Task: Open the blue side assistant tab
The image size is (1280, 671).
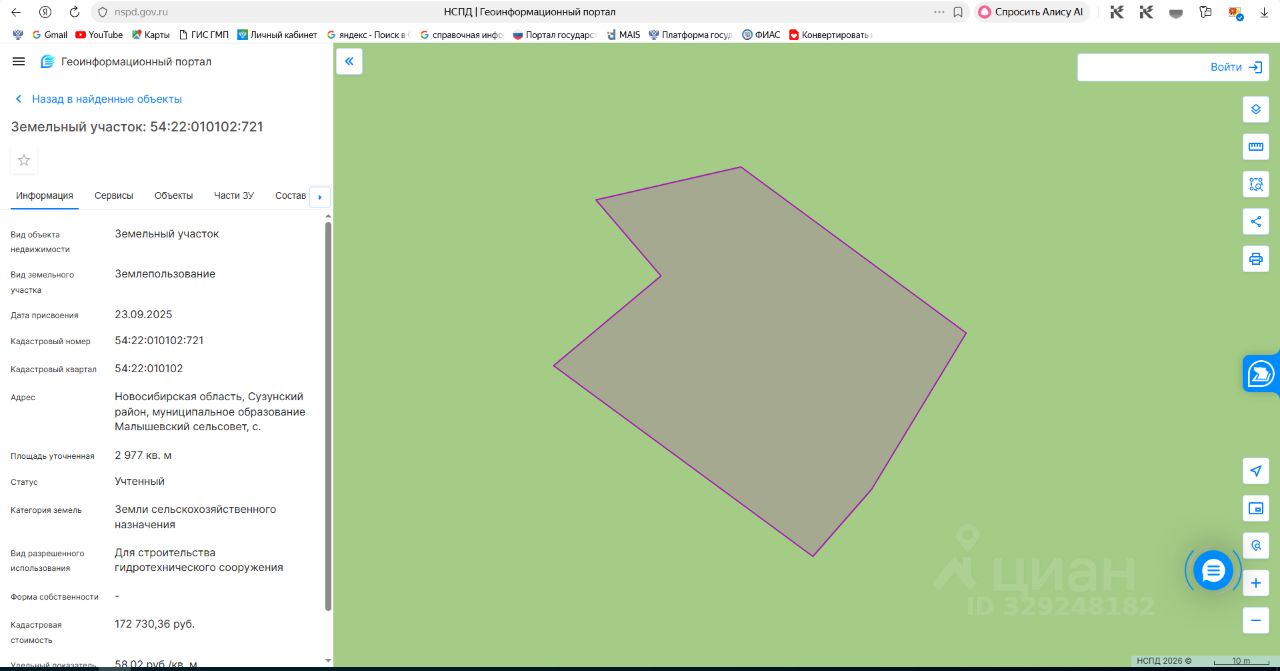Action: 1261,375
